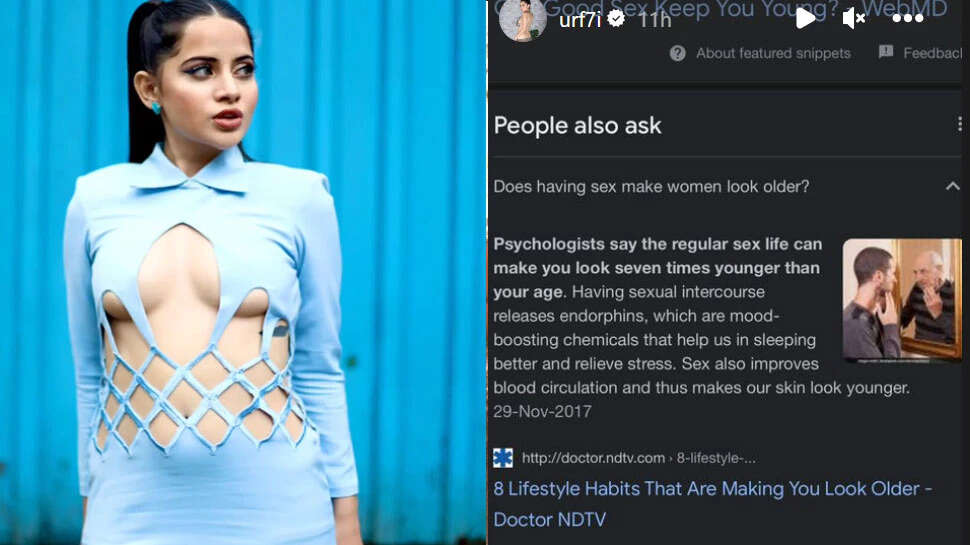Collapse the 'Does having sex make women look older?' answer

[x=953, y=186]
